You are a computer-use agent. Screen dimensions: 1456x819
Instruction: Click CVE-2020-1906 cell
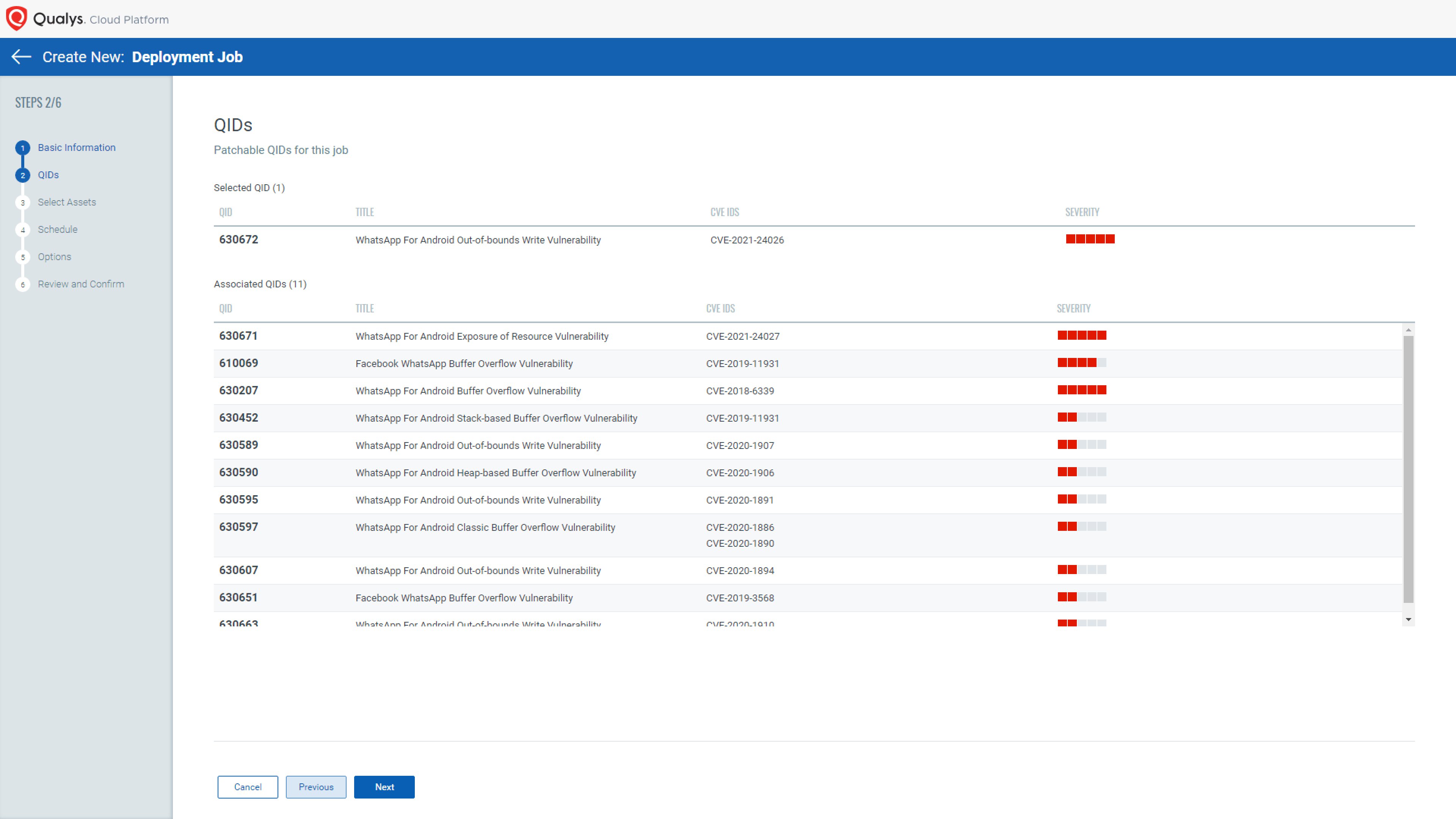(740, 473)
